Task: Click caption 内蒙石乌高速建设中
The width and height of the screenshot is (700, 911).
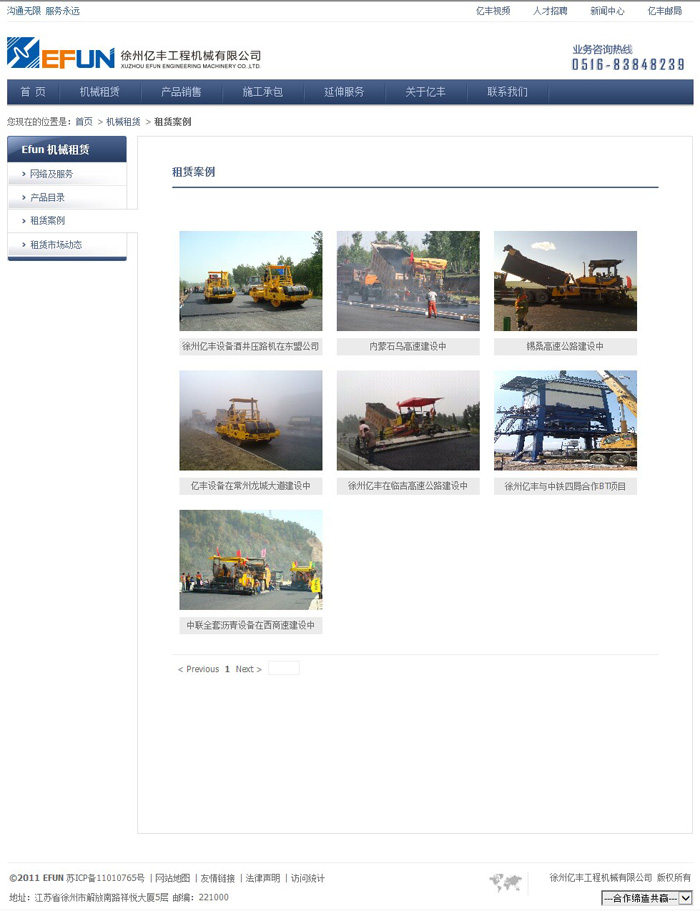Action: click(x=408, y=346)
